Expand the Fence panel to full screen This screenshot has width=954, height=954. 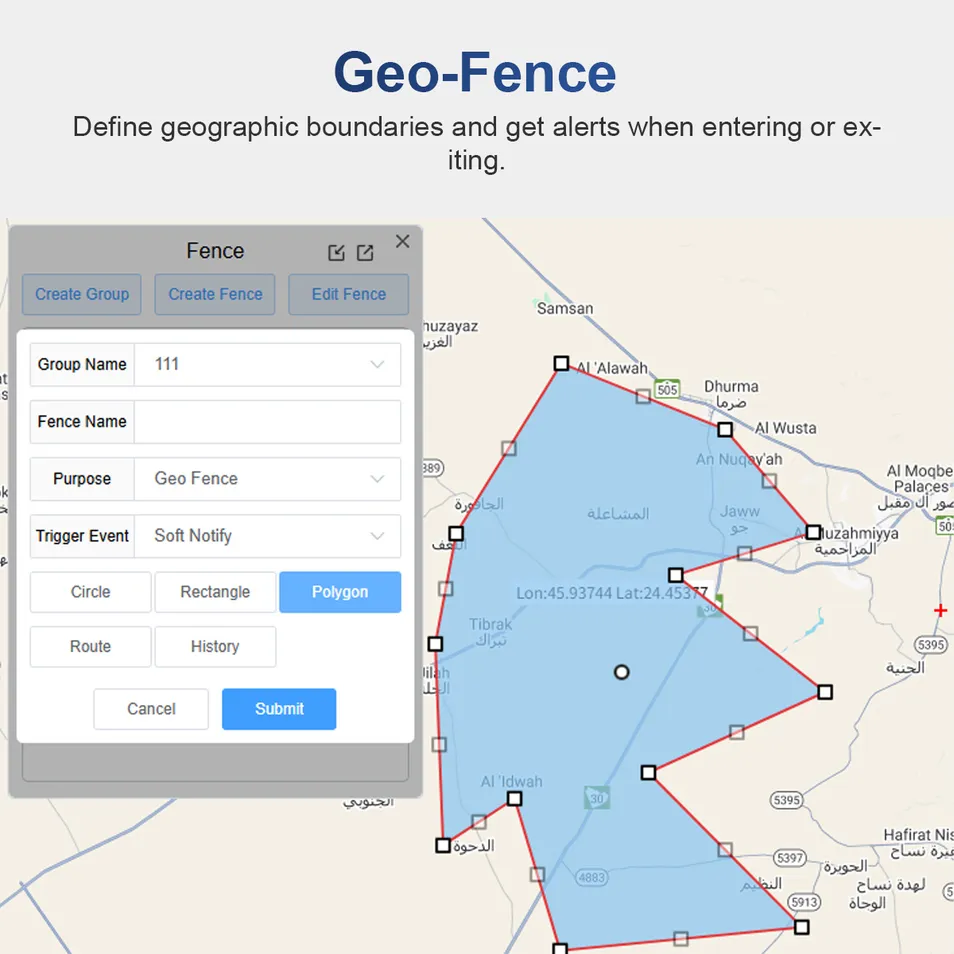tap(365, 252)
